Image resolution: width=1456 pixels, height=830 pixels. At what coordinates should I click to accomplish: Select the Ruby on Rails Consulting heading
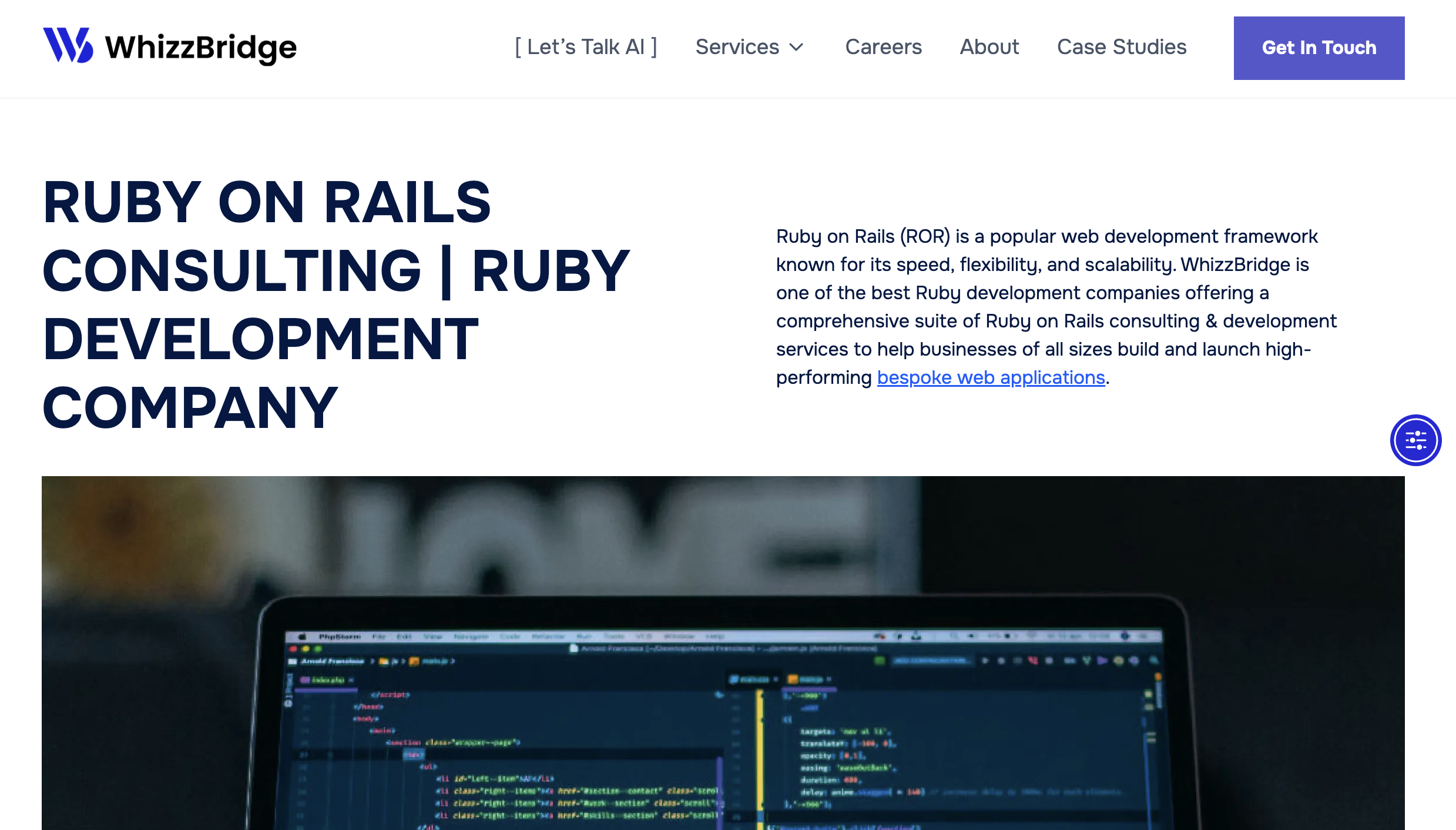point(337,304)
